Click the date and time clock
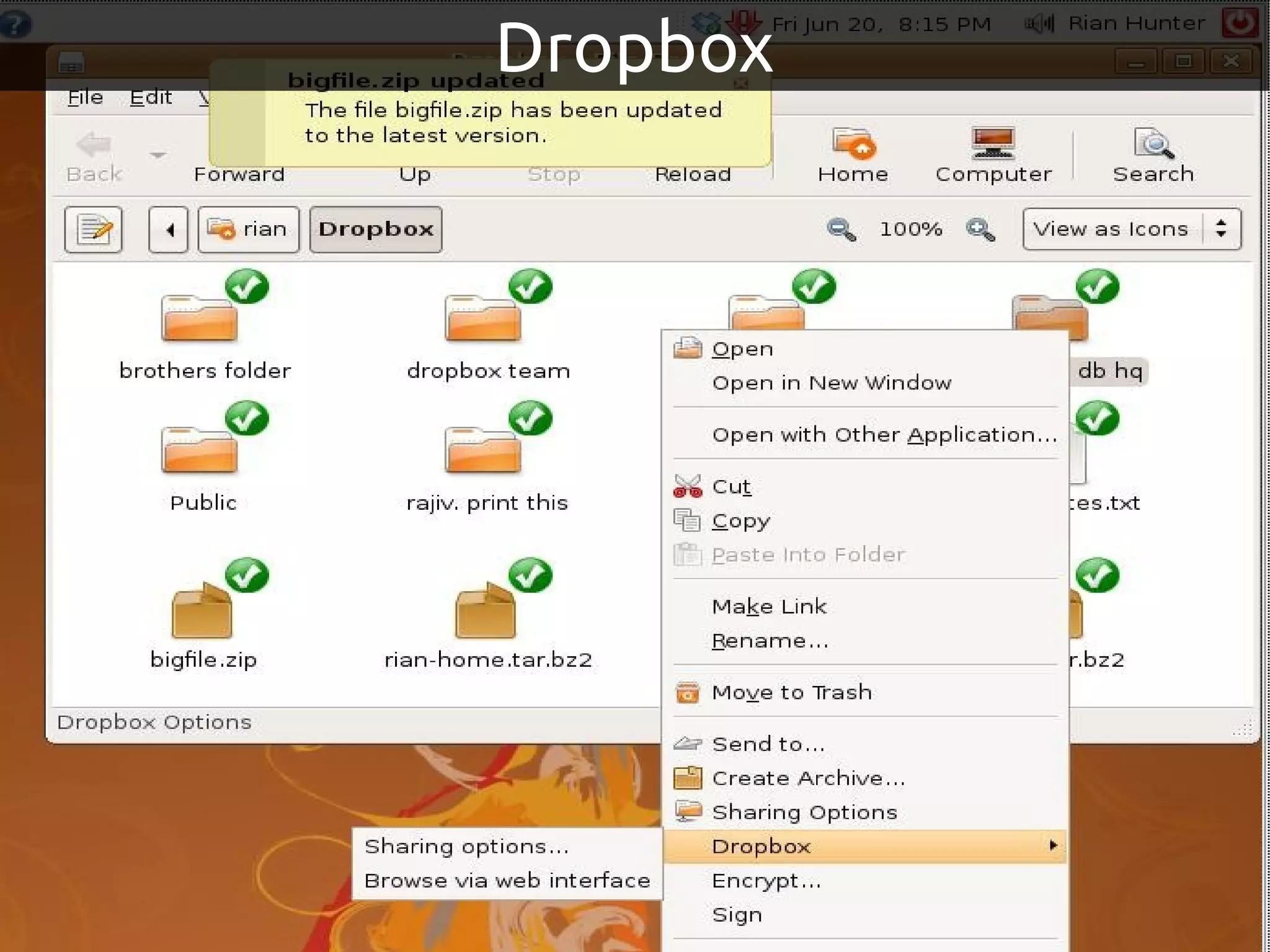1270x952 pixels. 881,25
